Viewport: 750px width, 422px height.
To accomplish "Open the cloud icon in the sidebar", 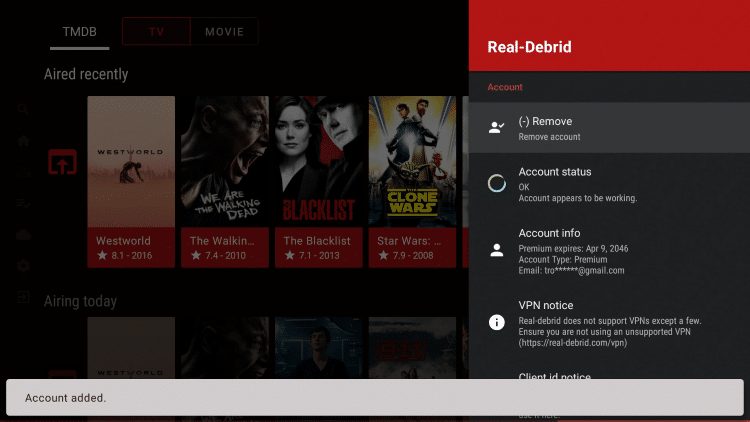I will (x=23, y=235).
